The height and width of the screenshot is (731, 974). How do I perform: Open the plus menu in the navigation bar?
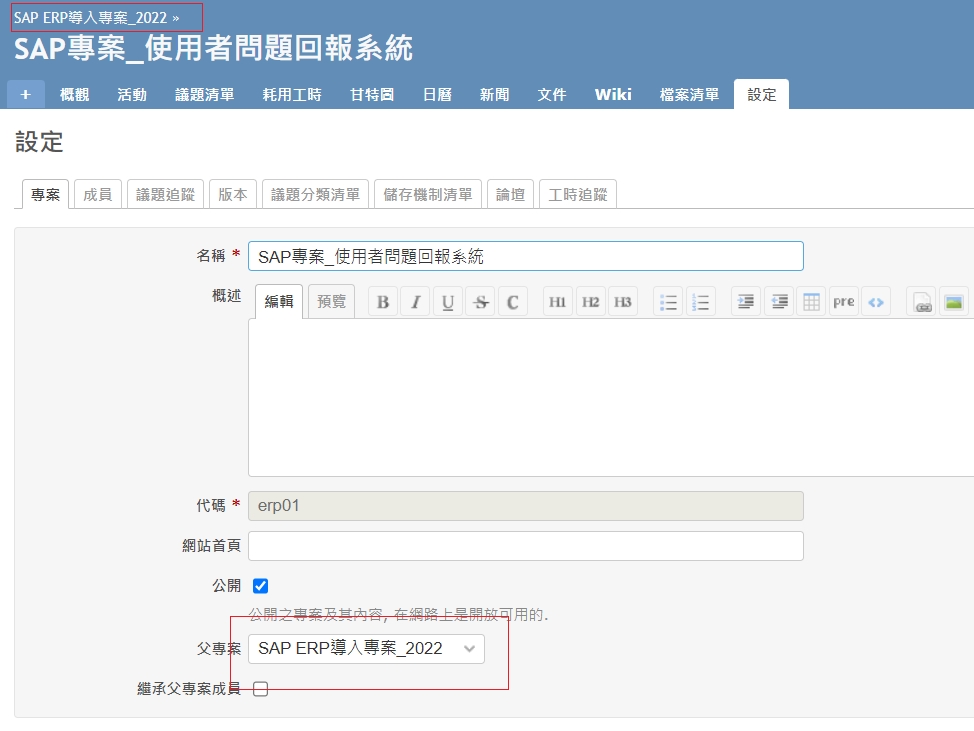(x=25, y=94)
